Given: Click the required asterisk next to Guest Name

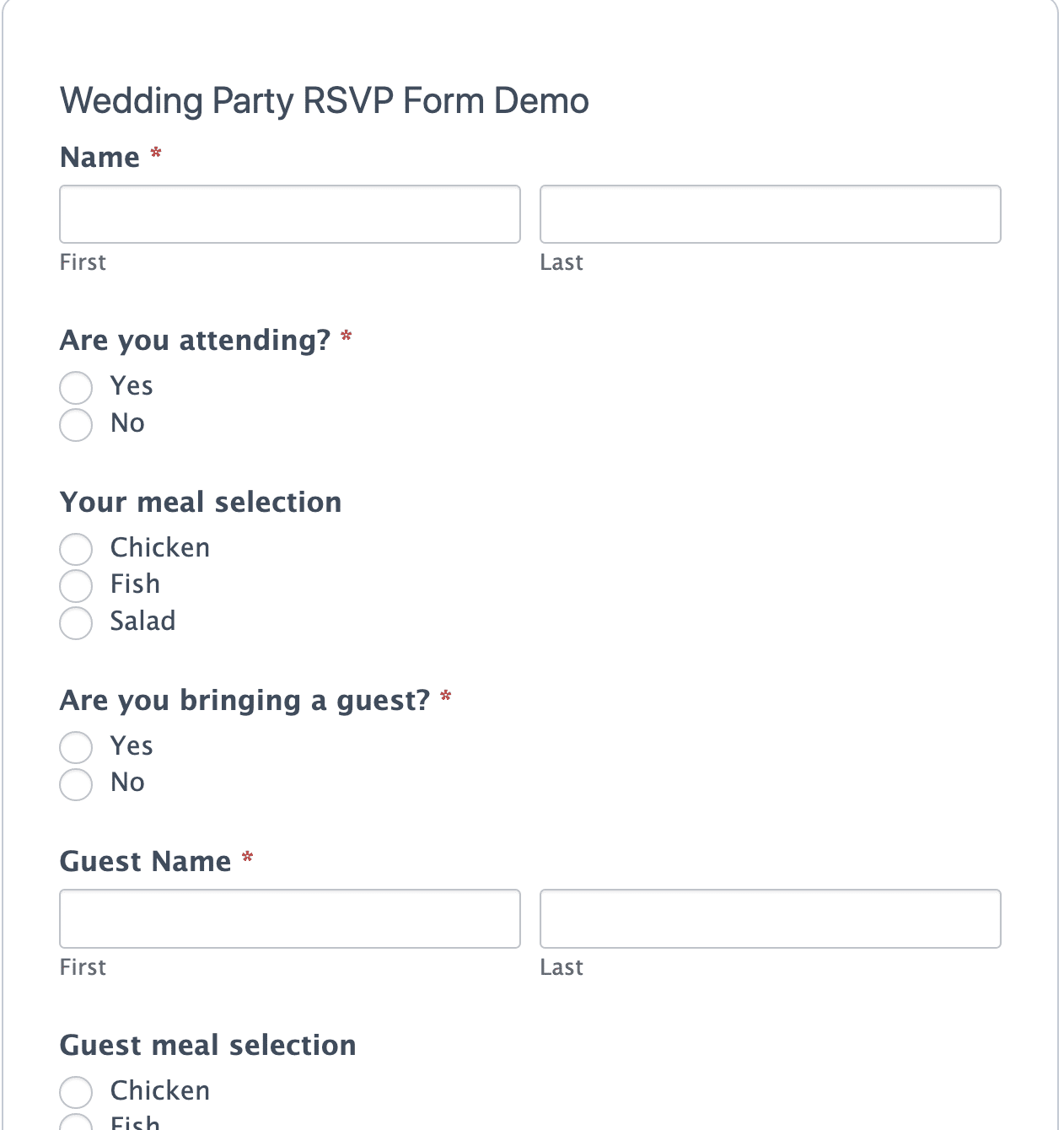Looking at the screenshot, I should 247,859.
